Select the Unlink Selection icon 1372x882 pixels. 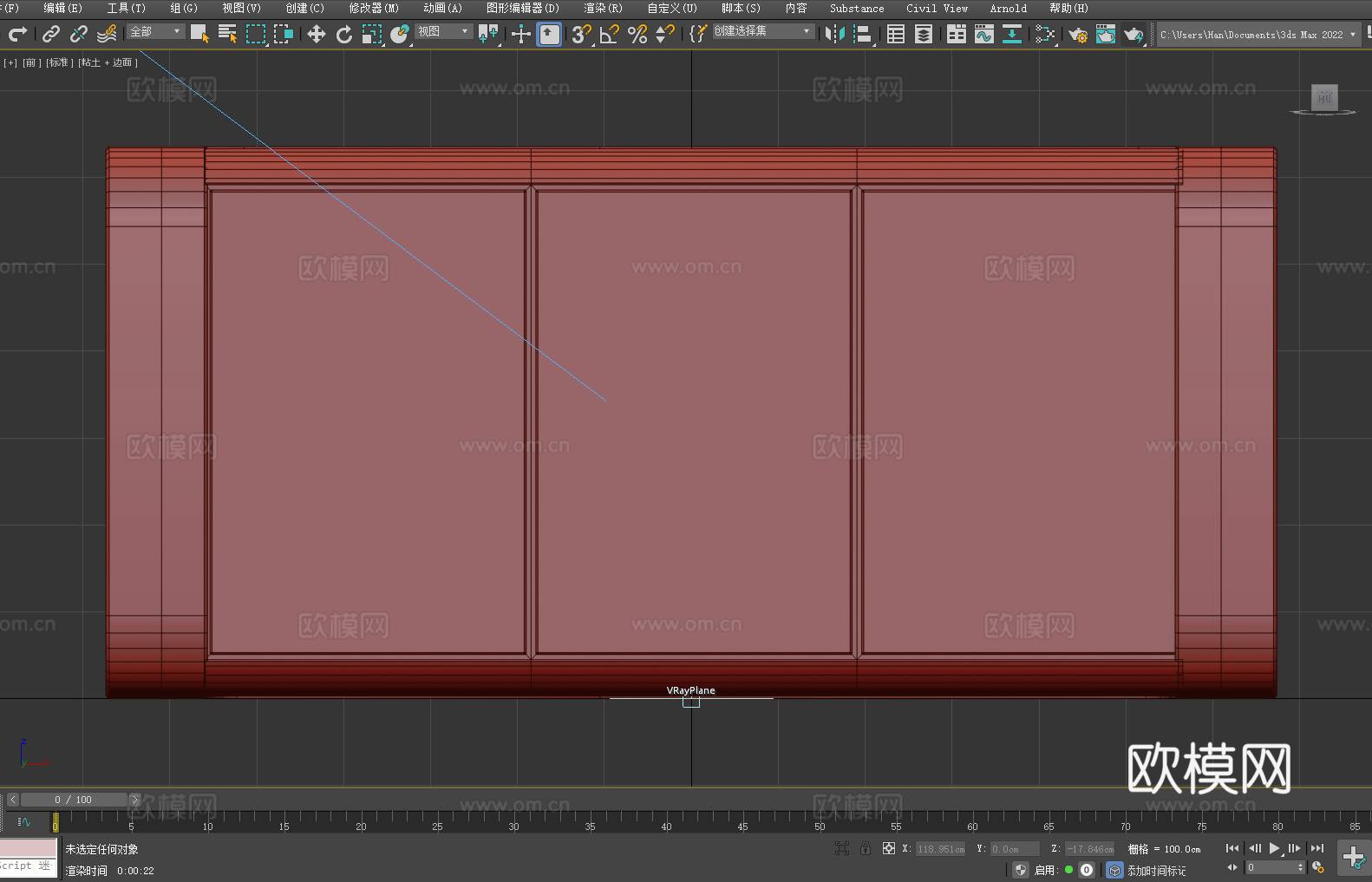pyautogui.click(x=79, y=34)
